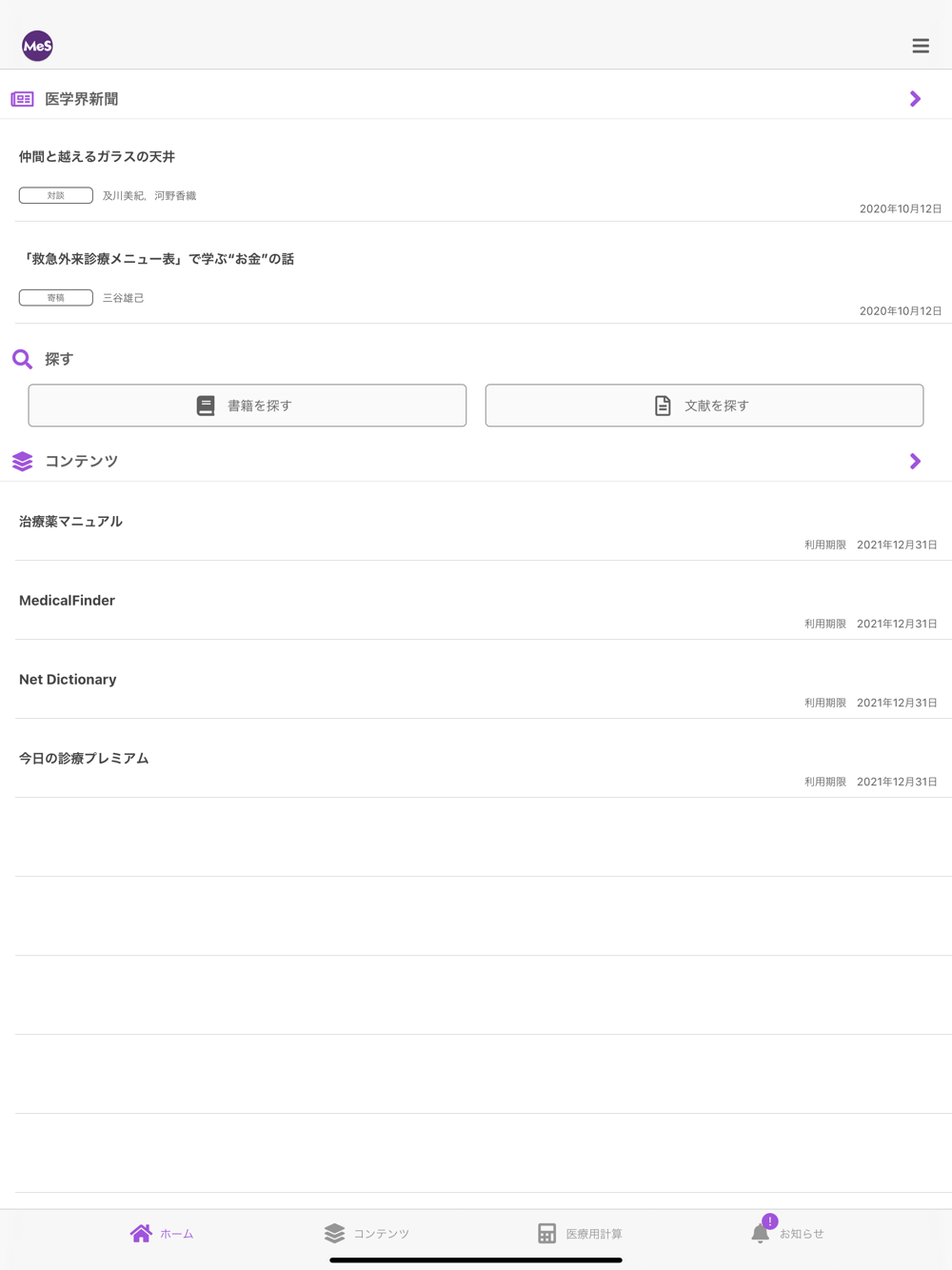Image resolution: width=952 pixels, height=1270 pixels.
Task: Click the 医学界新聞 newspaper icon
Action: (x=22, y=99)
